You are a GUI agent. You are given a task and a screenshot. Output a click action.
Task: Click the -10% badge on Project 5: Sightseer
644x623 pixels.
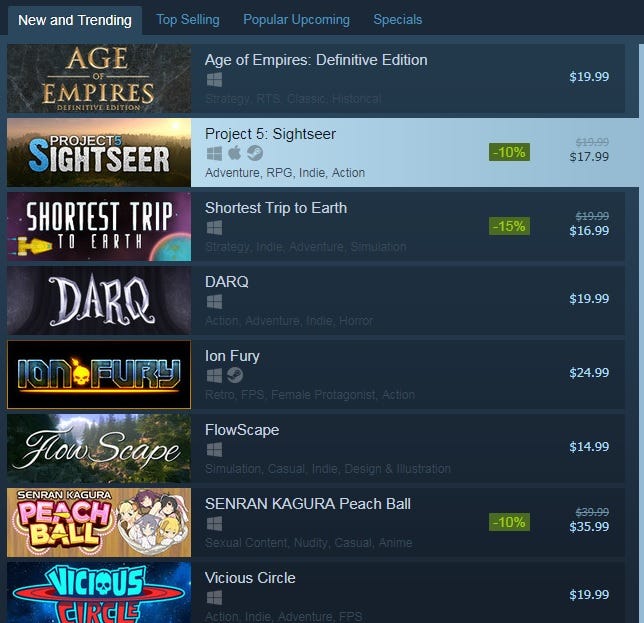(509, 152)
